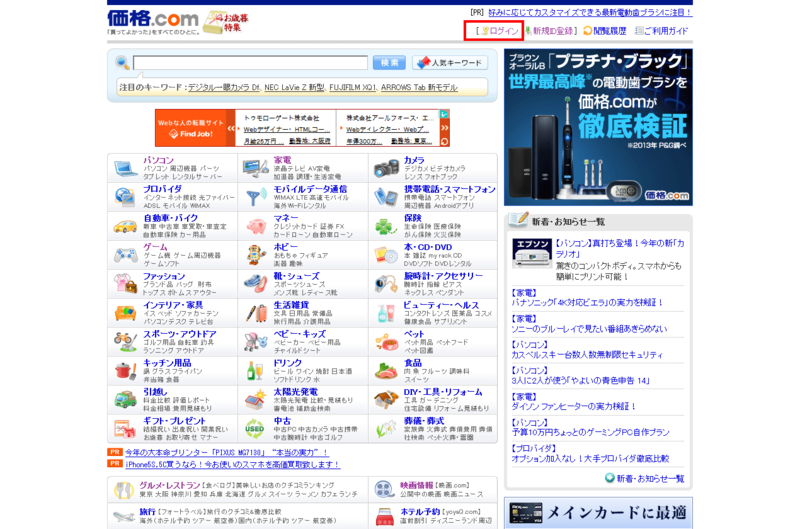The width and height of the screenshot is (800, 529).
Task: Click the yellow car icon beside 自動車・バイク
Action: click(125, 226)
